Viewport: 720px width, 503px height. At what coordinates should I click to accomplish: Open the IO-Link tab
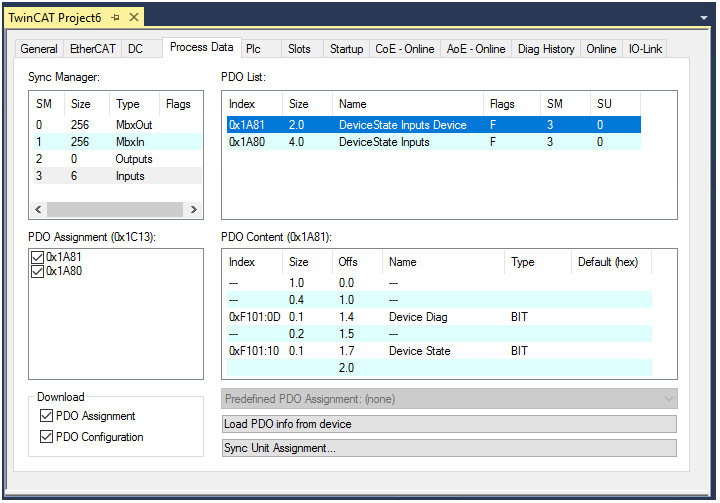coord(646,49)
